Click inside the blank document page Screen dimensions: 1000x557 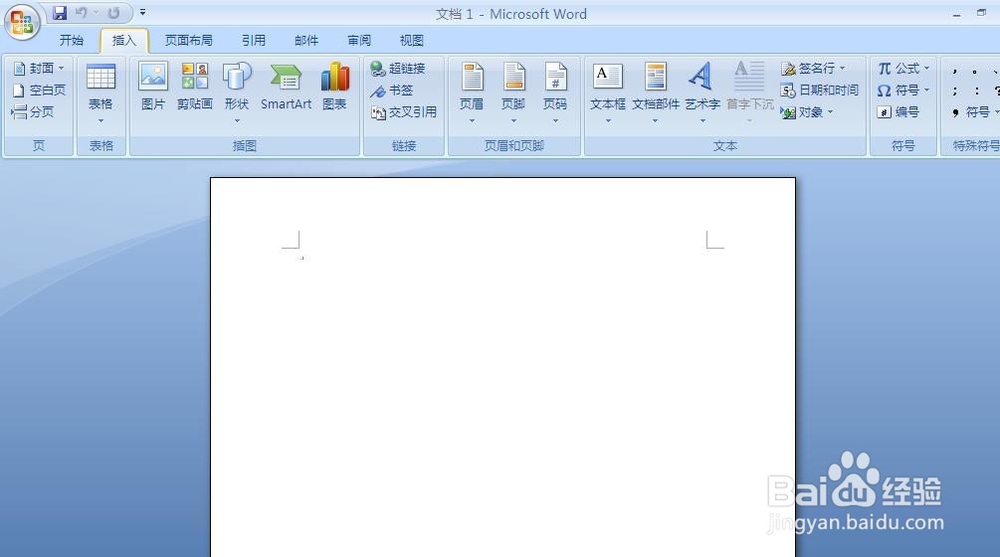pos(503,367)
